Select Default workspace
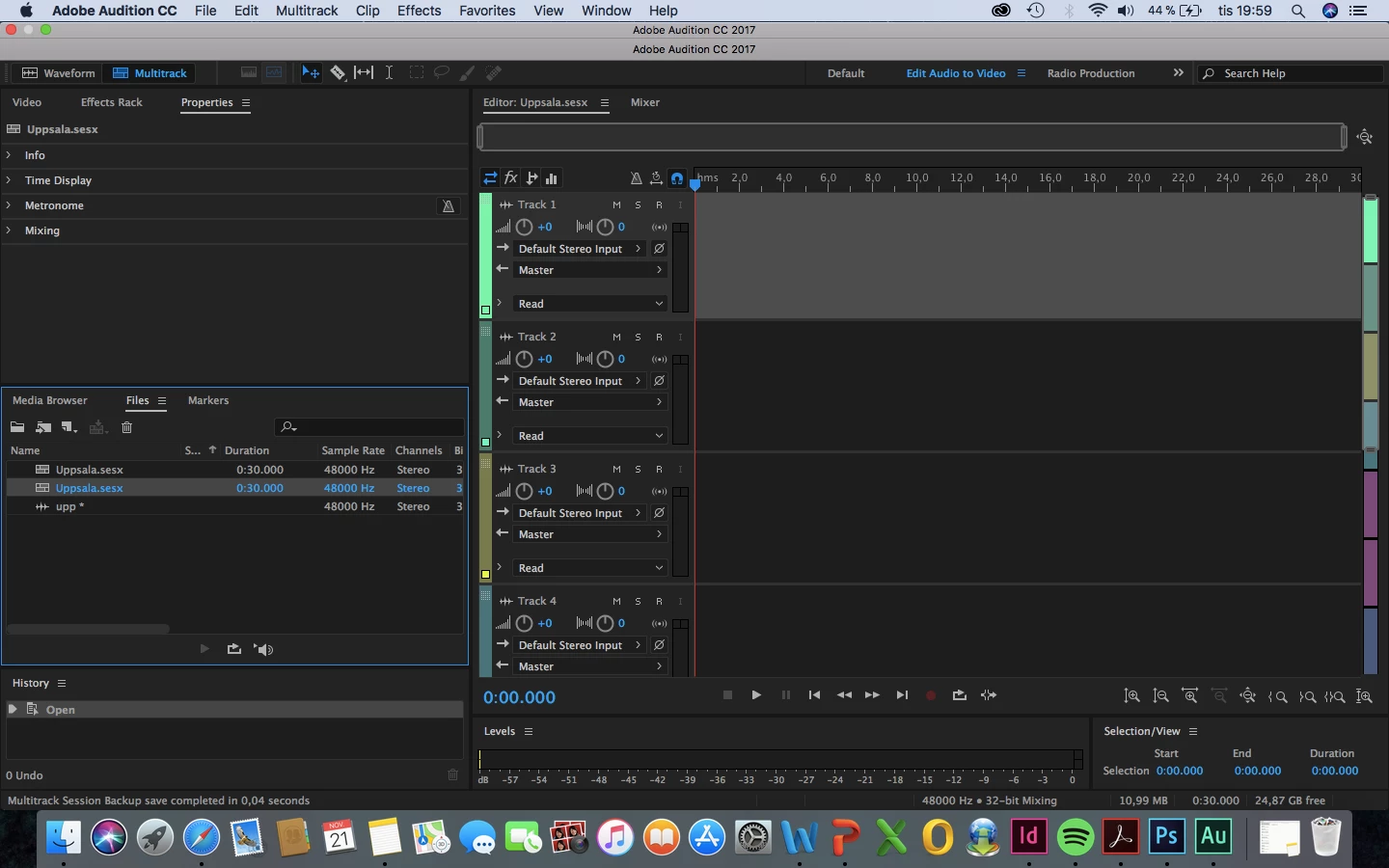 point(846,73)
